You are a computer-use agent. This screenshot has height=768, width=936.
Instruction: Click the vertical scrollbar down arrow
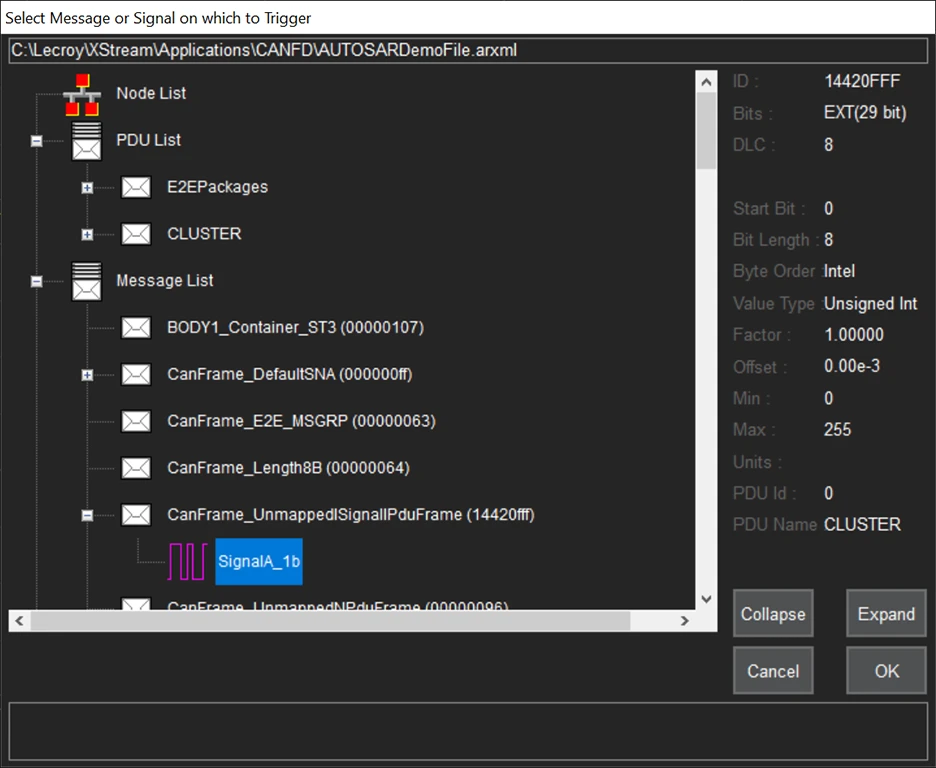706,599
